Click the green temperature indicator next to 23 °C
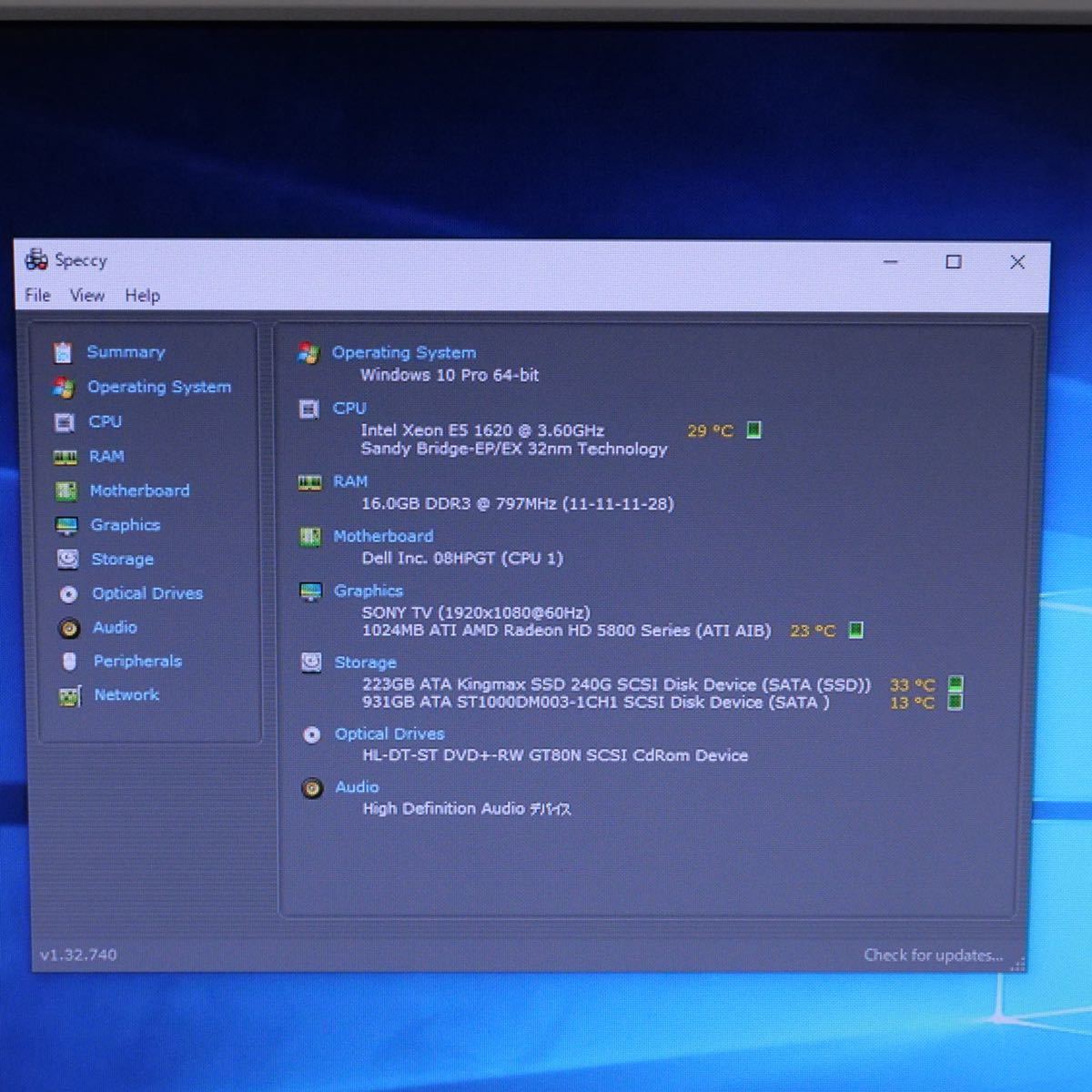 point(855,630)
